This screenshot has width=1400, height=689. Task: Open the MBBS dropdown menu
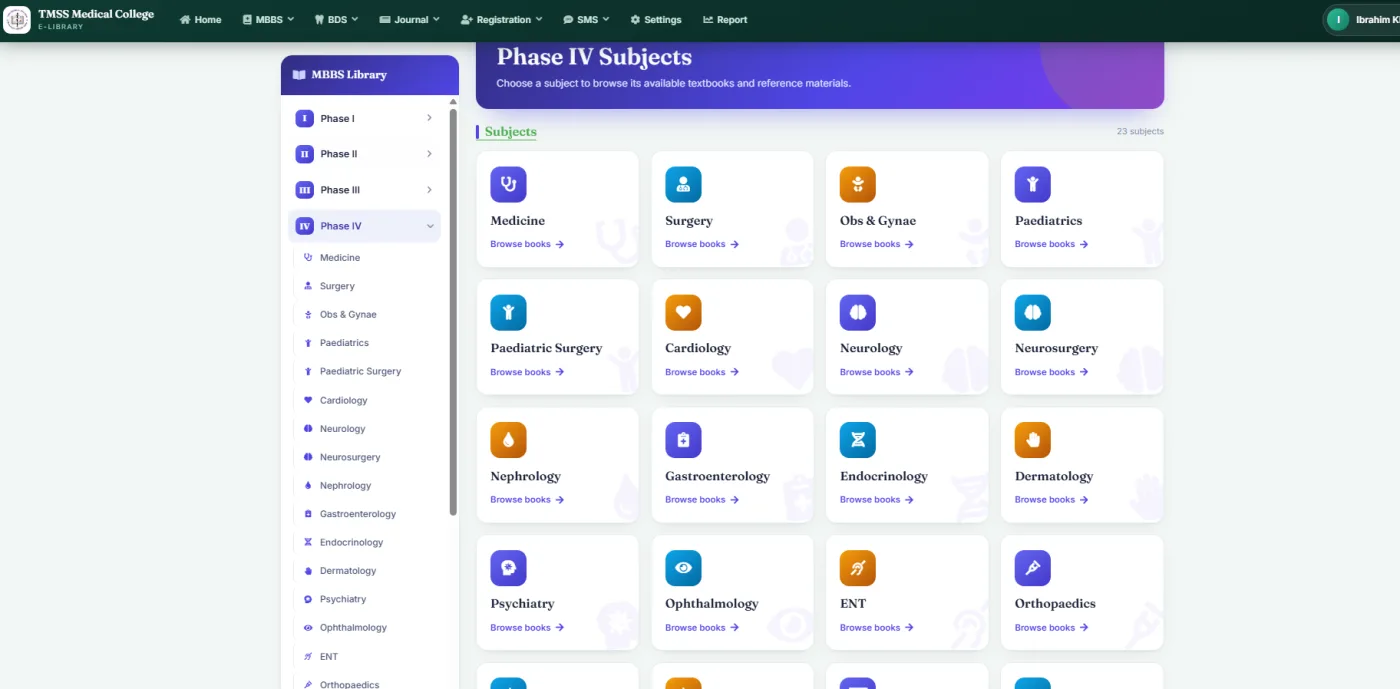tap(268, 20)
